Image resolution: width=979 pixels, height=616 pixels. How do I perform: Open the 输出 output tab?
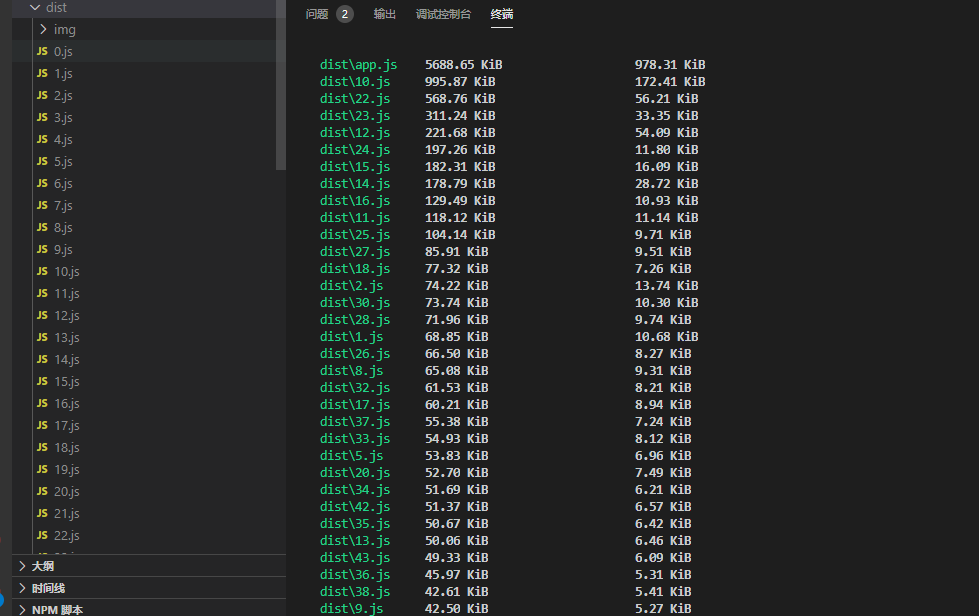coord(385,14)
